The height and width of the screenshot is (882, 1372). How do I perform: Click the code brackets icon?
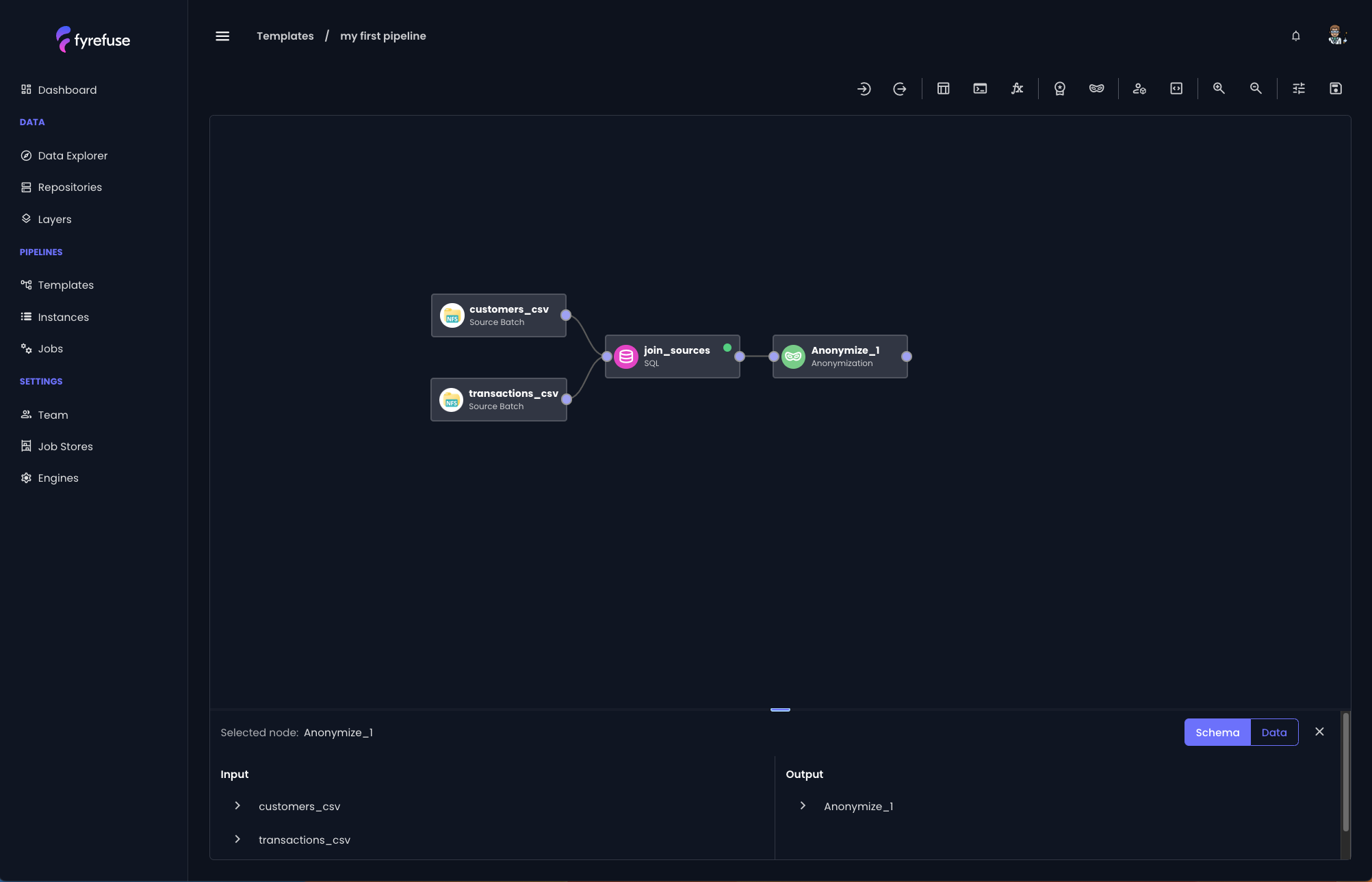click(1176, 88)
